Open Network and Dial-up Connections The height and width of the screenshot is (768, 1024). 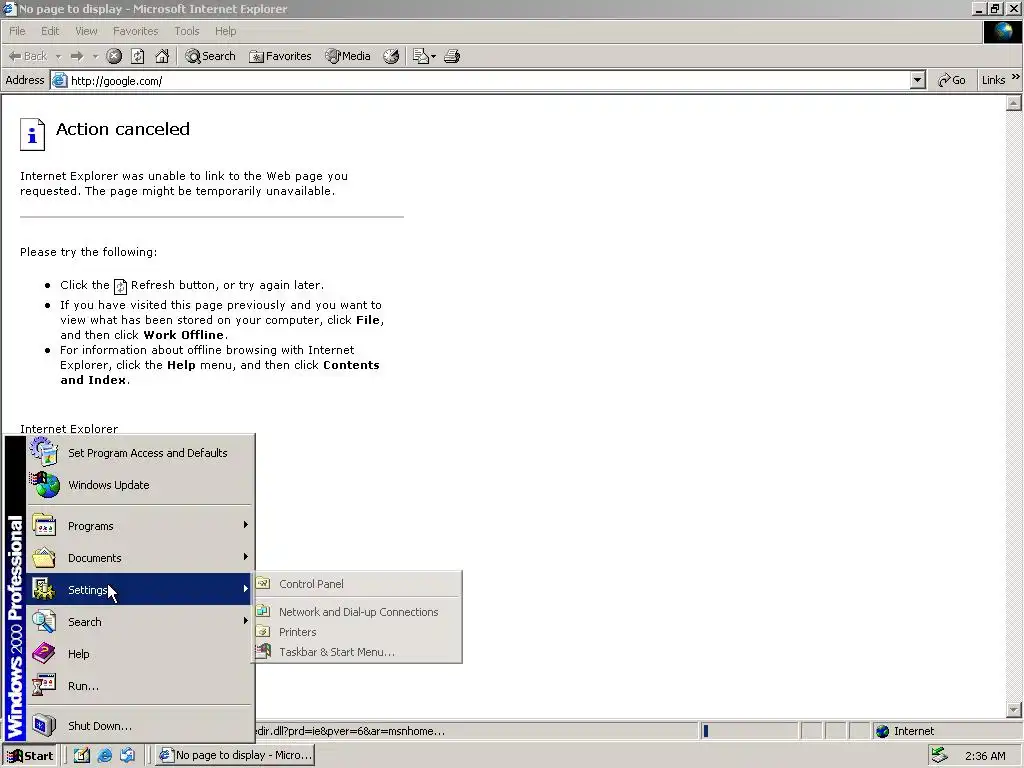[357, 612]
